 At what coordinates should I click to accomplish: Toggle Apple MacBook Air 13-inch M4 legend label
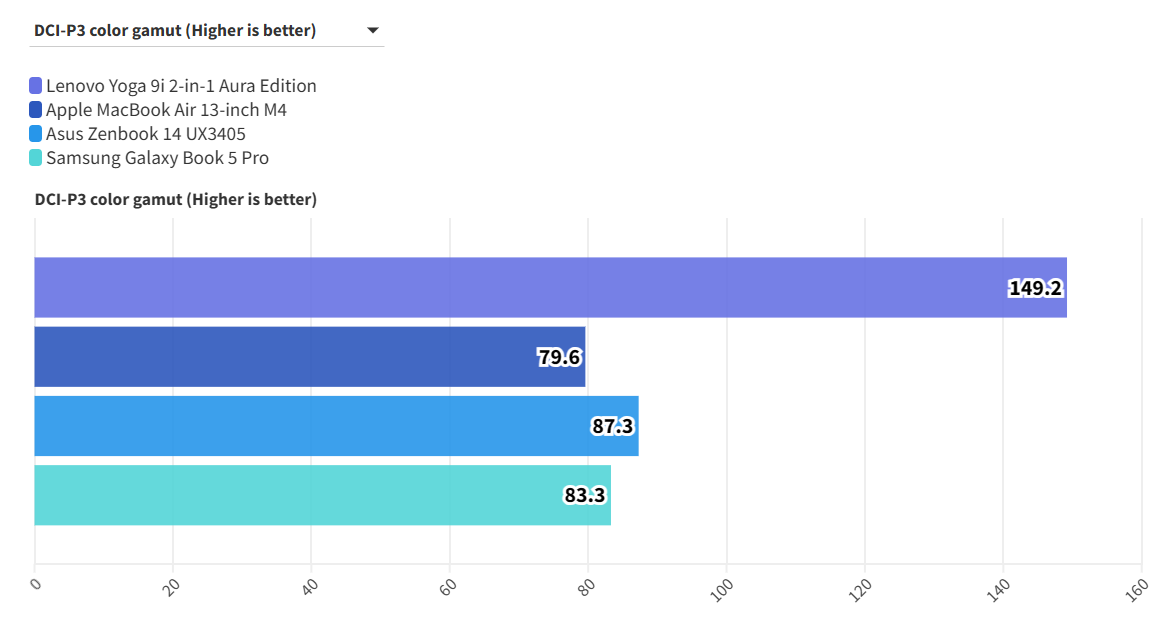(166, 110)
